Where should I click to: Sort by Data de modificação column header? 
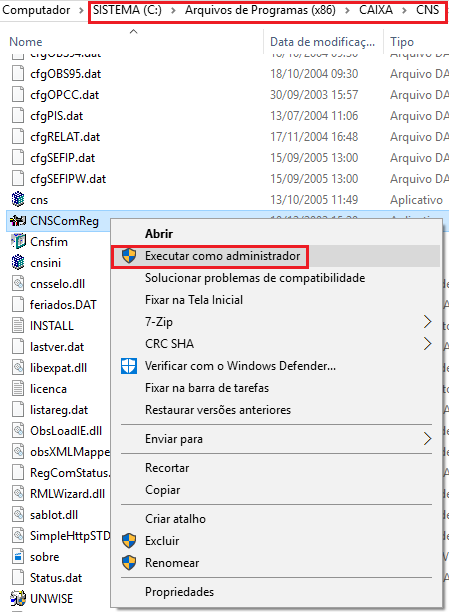322,42
